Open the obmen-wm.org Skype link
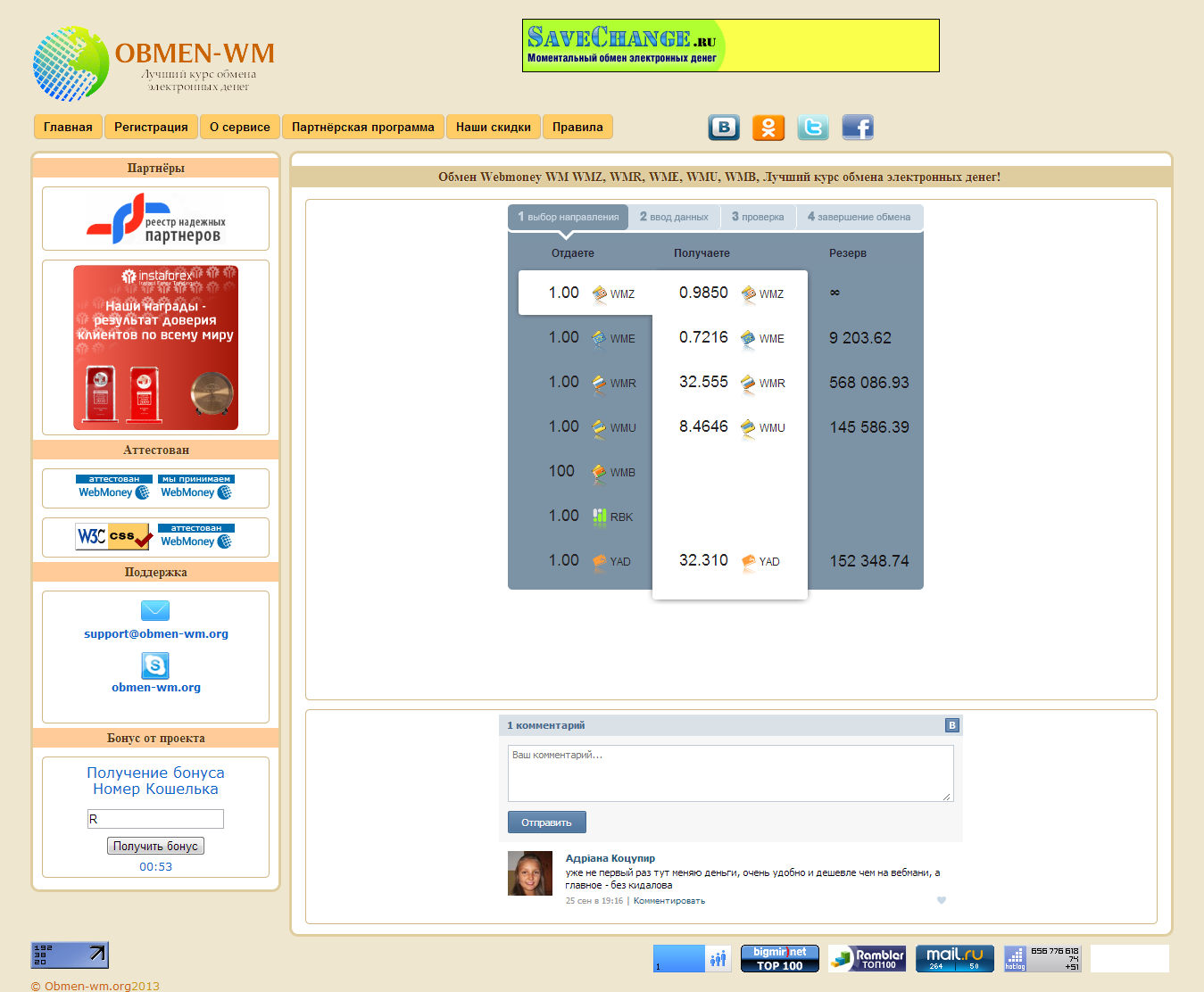The height and width of the screenshot is (992, 1204). click(156, 688)
